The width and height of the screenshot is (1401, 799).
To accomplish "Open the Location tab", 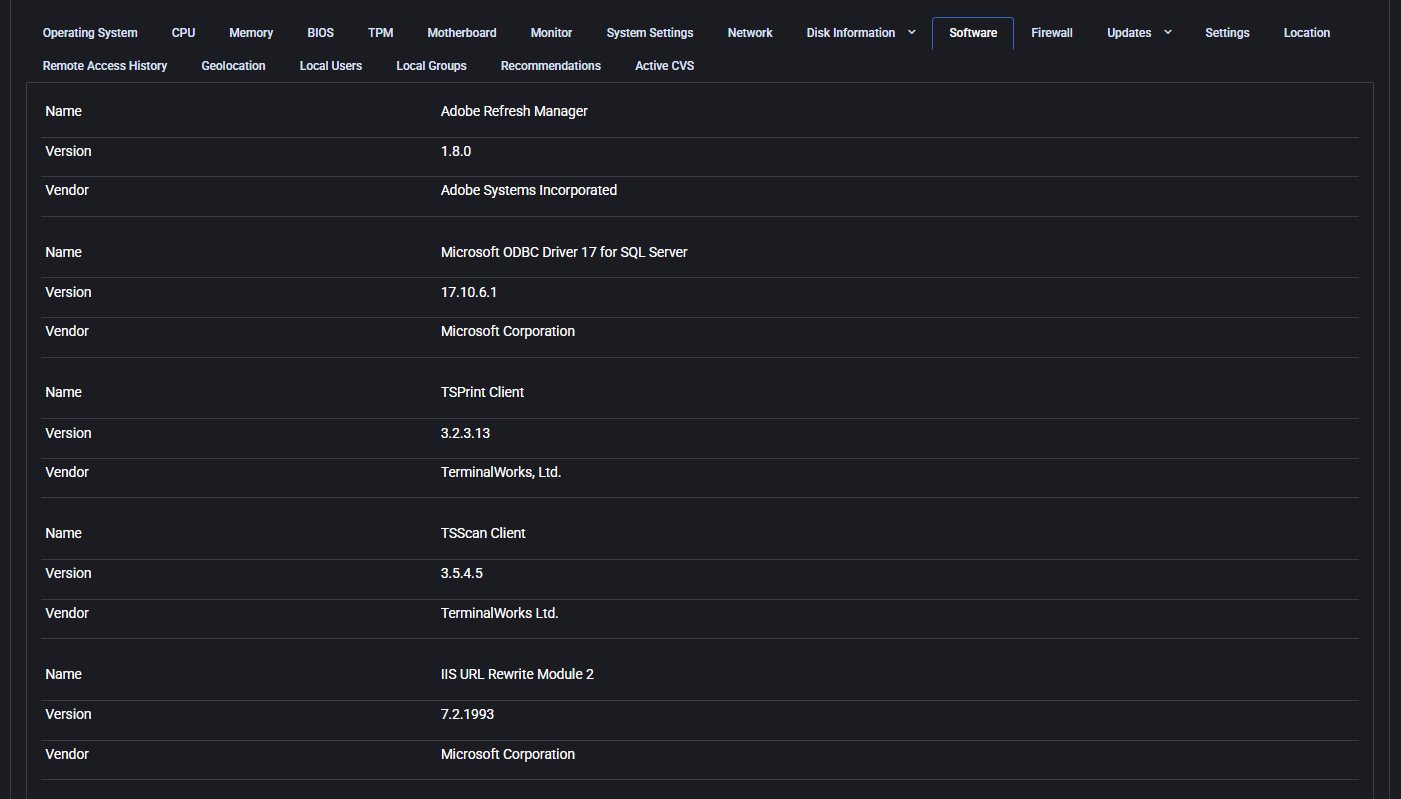I will click(1307, 33).
